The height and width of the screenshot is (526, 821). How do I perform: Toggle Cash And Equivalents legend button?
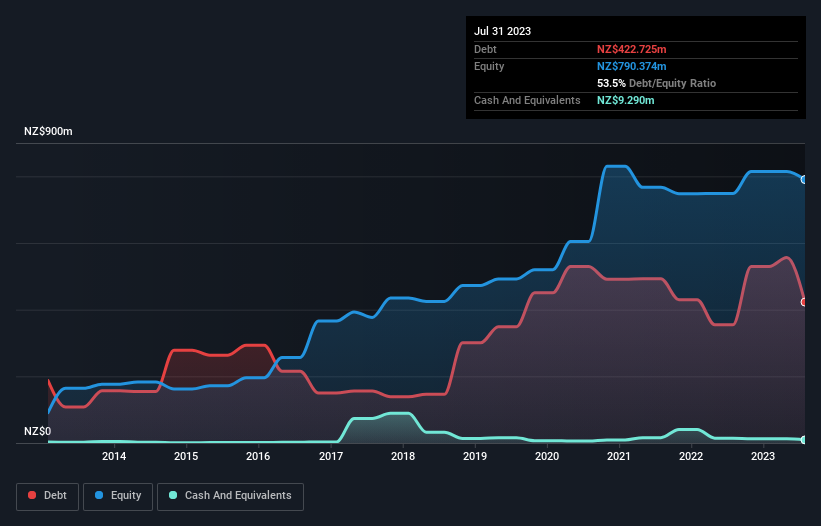230,496
